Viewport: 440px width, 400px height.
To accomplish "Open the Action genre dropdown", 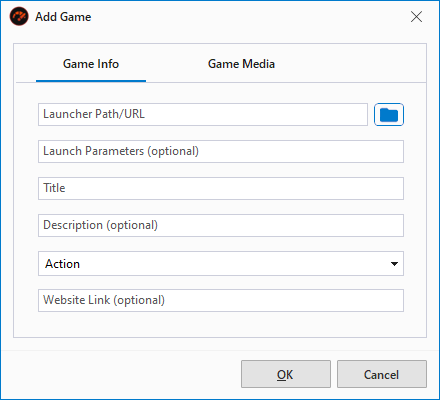I will point(221,264).
